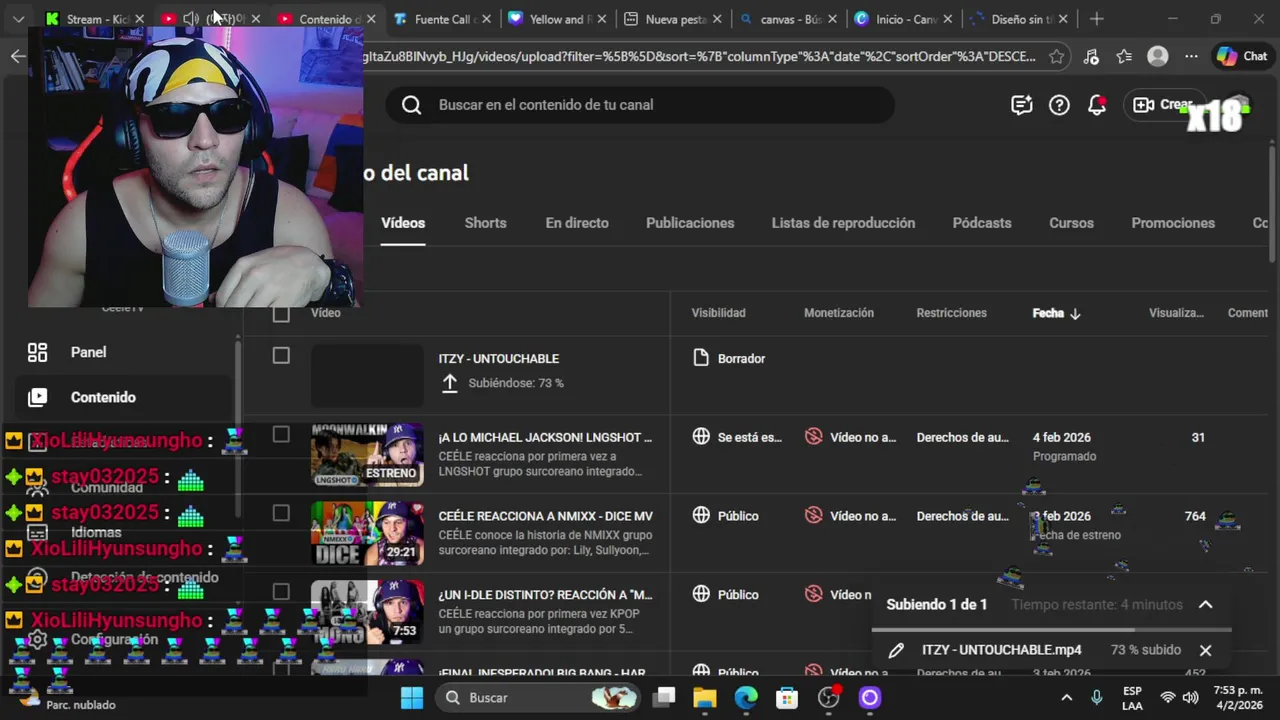1280x720 pixels.
Task: Check the LNGSHOT video row checkbox
Action: tap(281, 435)
